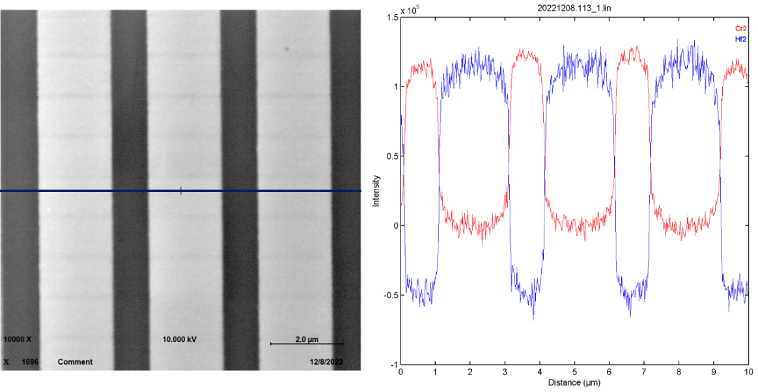Select the Cr2 legend label
This screenshot has height=392, width=758.
click(x=741, y=29)
